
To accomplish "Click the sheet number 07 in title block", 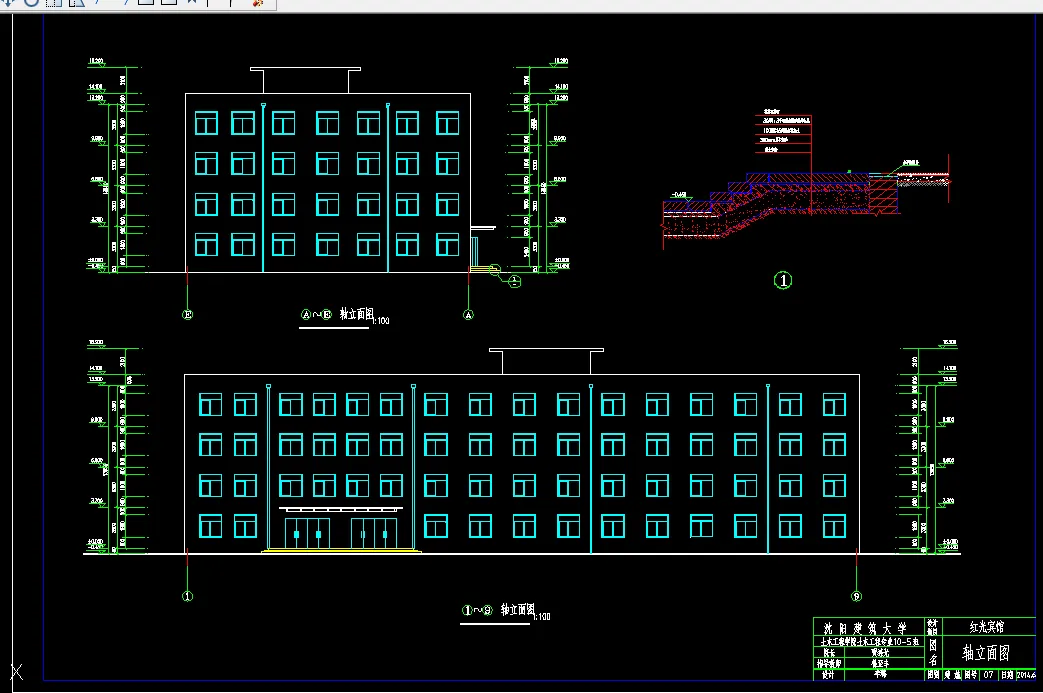I will (x=988, y=674).
